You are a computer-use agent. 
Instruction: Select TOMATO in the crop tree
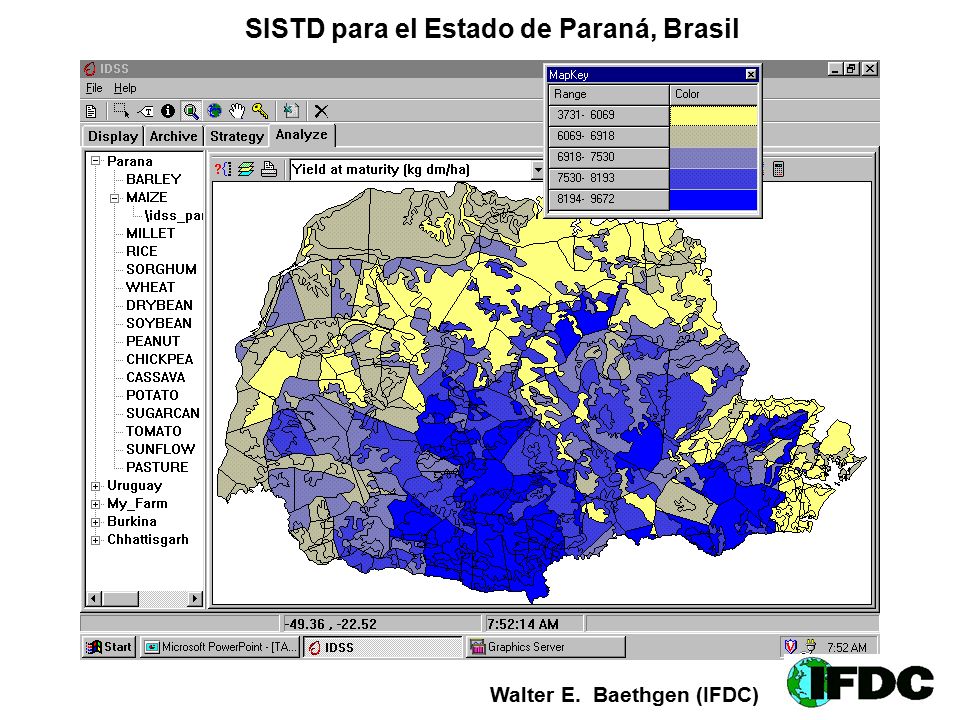[x=153, y=431]
